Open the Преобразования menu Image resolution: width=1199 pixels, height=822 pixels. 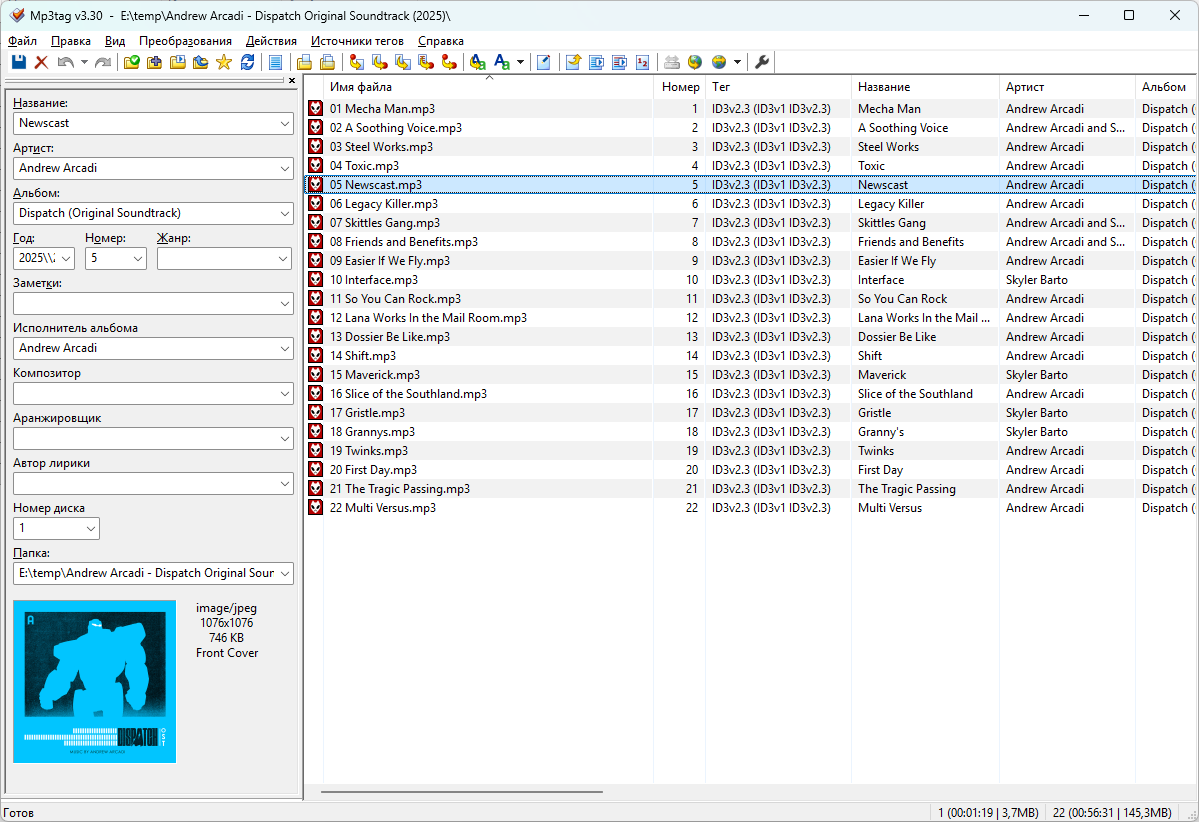point(185,41)
